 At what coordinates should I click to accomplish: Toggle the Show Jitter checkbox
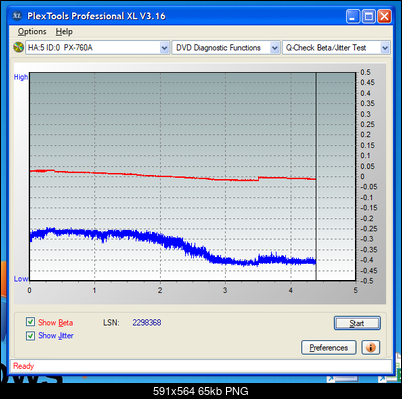[x=30, y=335]
